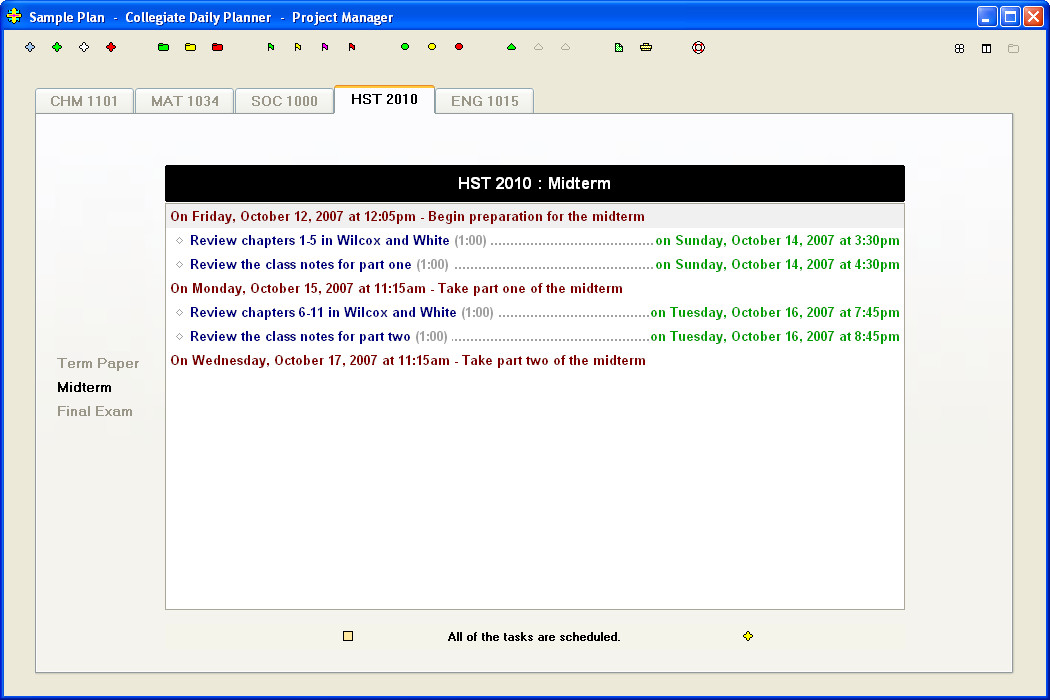Click the green up-triangle toolbar icon
Image resolution: width=1050 pixels, height=700 pixels.
coord(512,47)
